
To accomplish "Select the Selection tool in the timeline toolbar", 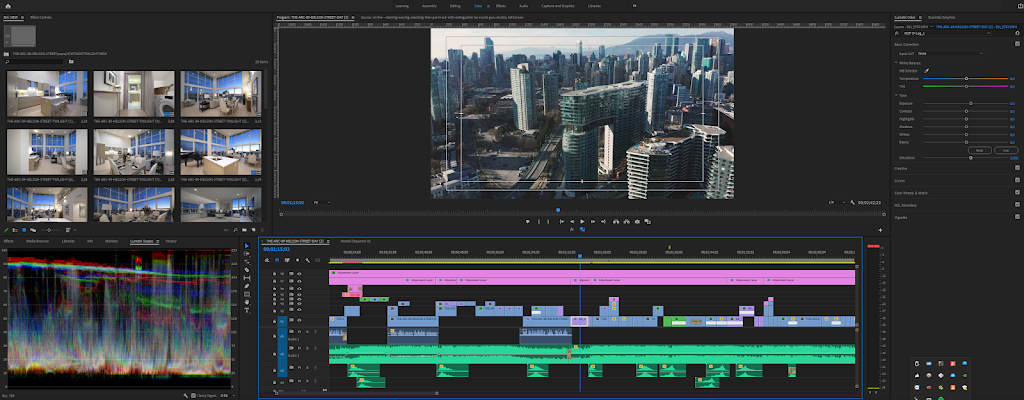I will tap(247, 246).
